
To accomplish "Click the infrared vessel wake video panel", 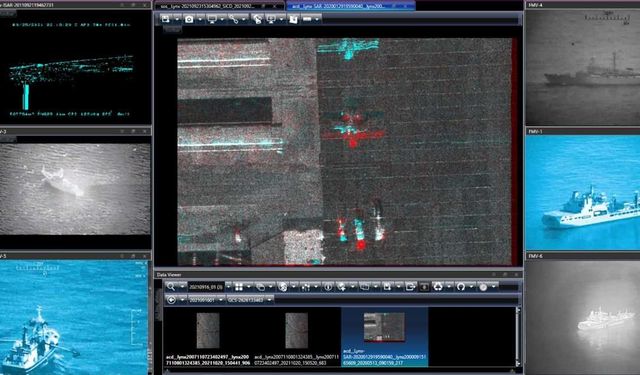I will point(76,189).
